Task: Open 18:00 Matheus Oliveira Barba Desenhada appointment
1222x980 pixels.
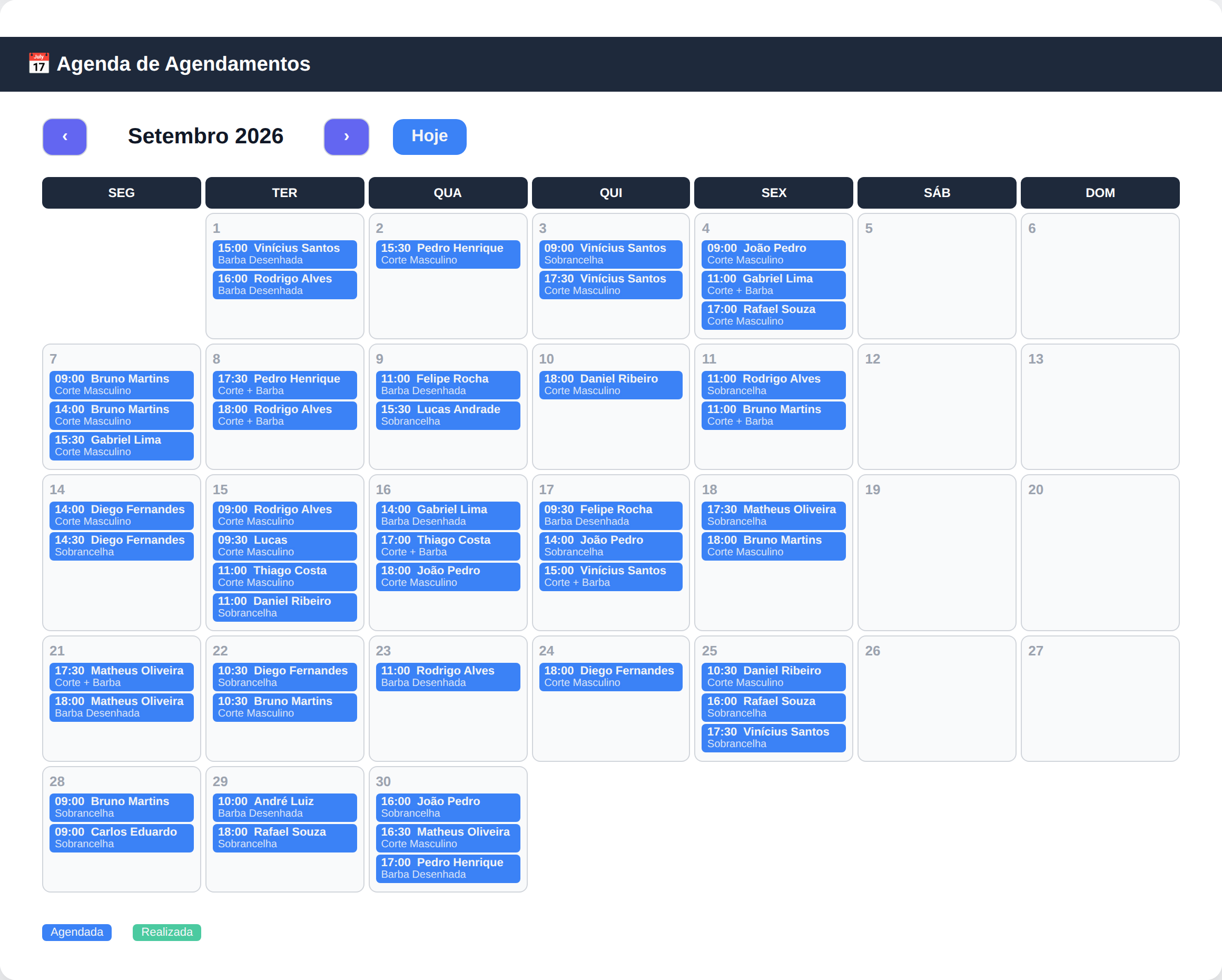Action: point(121,708)
